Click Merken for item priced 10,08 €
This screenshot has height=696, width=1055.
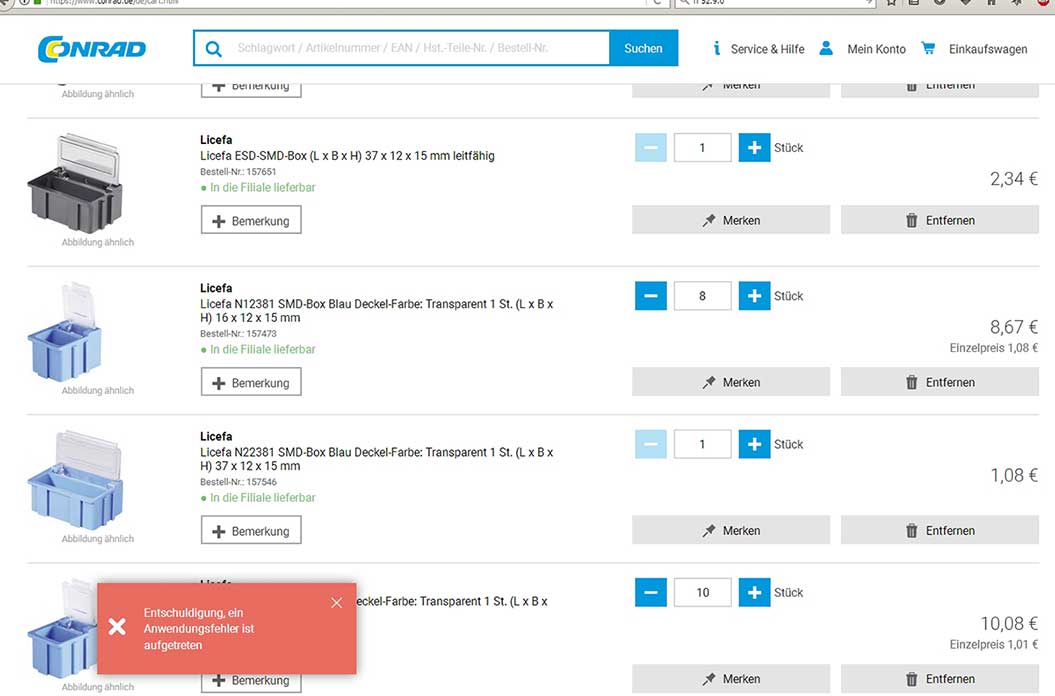coord(731,678)
